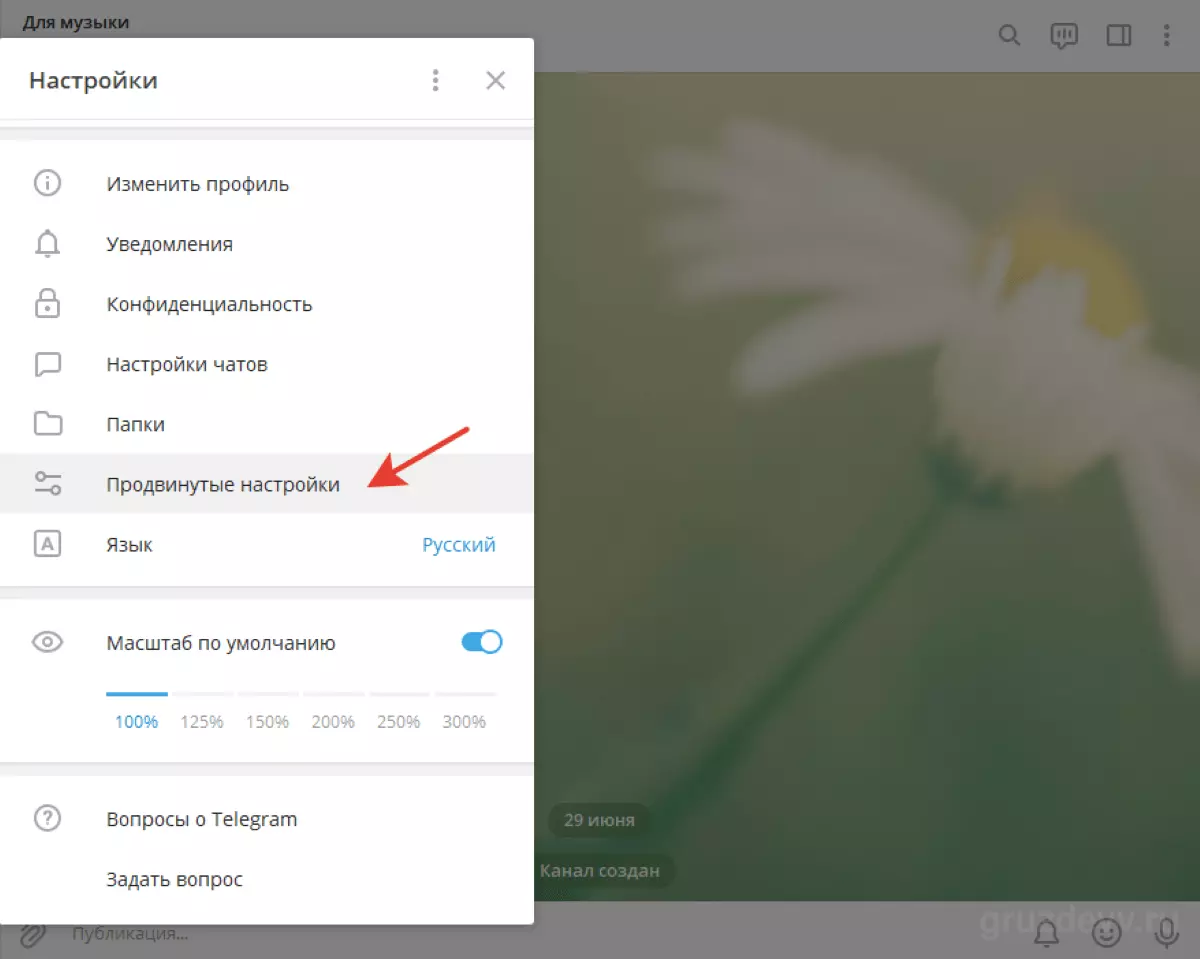Set interface scale to 300%

464,721
